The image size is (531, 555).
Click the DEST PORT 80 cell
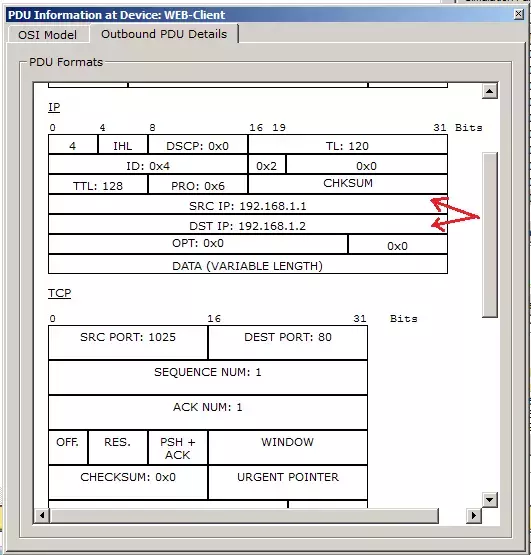click(288, 342)
